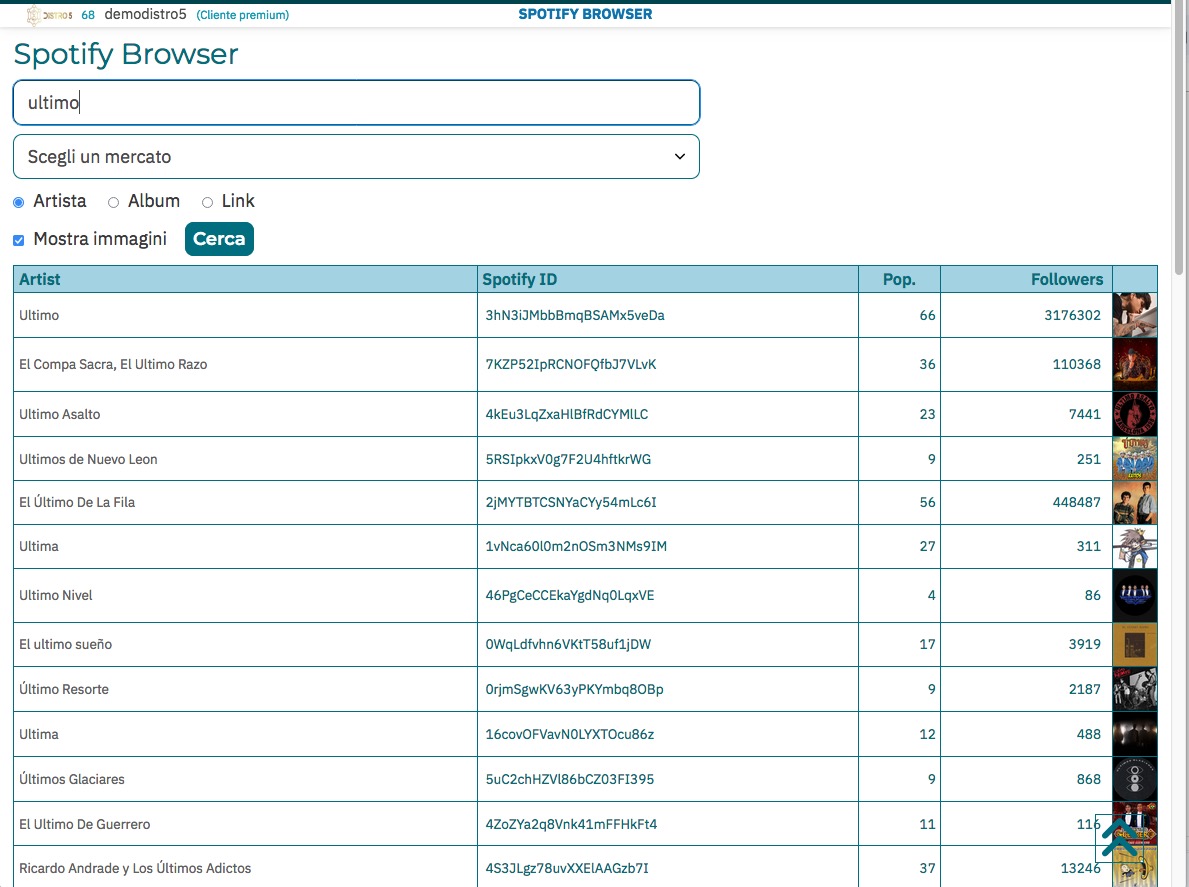Click Spotify ID 7KZP52IpRCNOFQfbJ7VLvK
Screen dimensions: 1189x887
571,365
